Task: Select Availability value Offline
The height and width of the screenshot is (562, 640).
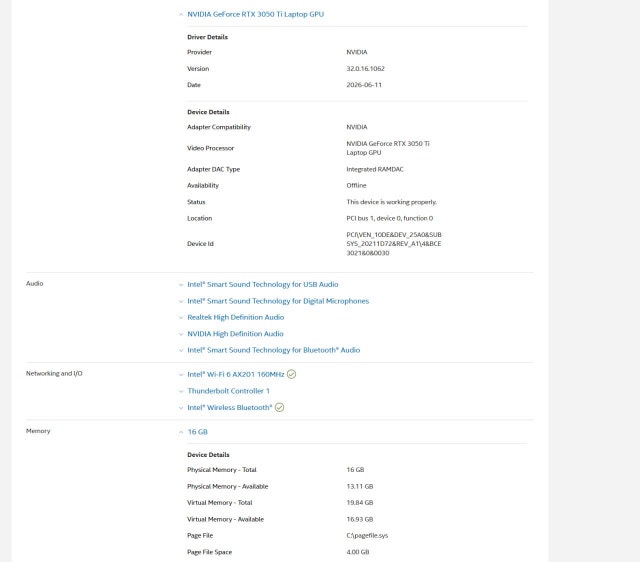Action: (x=356, y=185)
